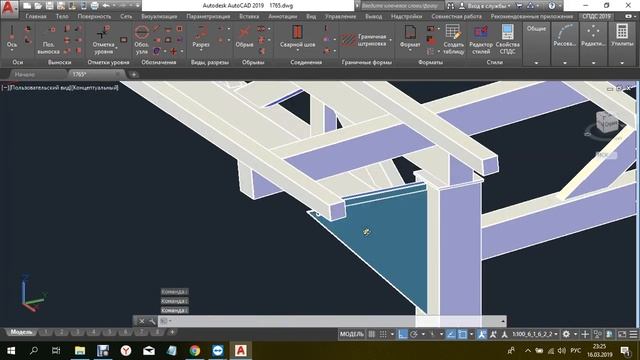Click the Undo arrow in quick access toolbar
The image size is (640, 360).
click(x=106, y=6)
